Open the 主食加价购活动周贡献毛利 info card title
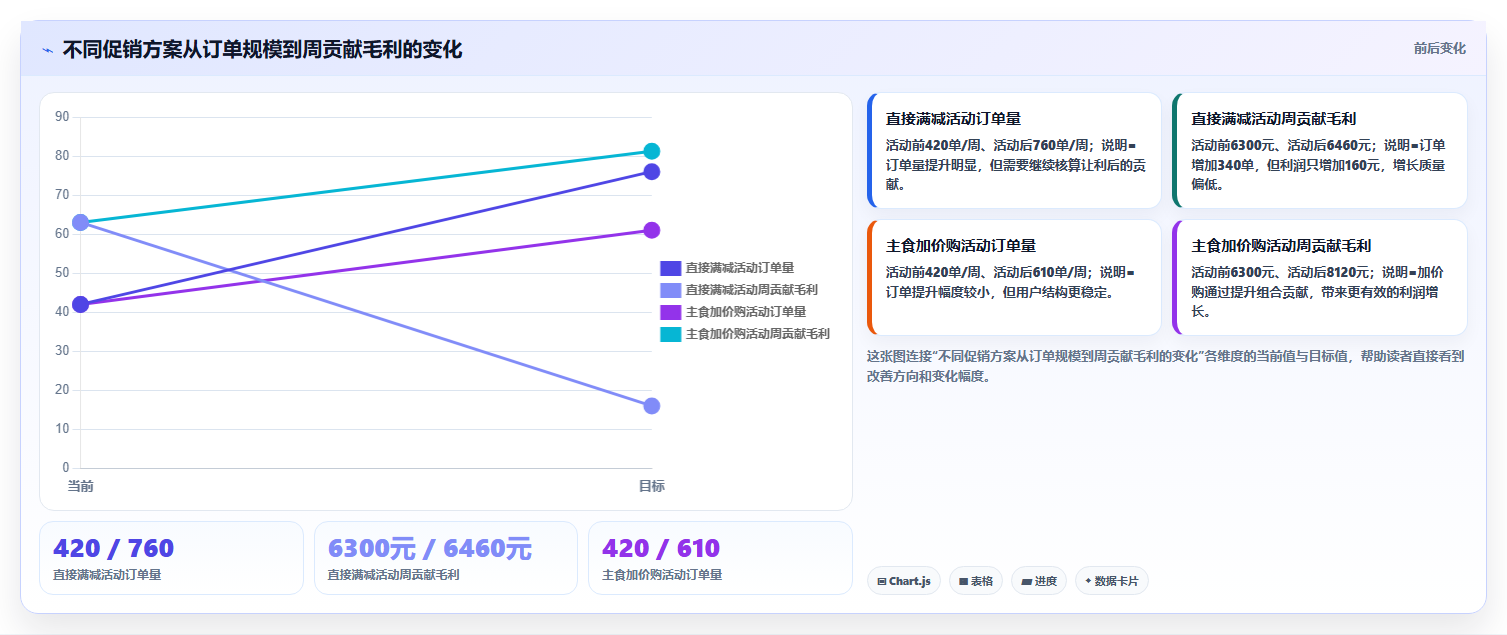1507x635 pixels. coord(1281,246)
